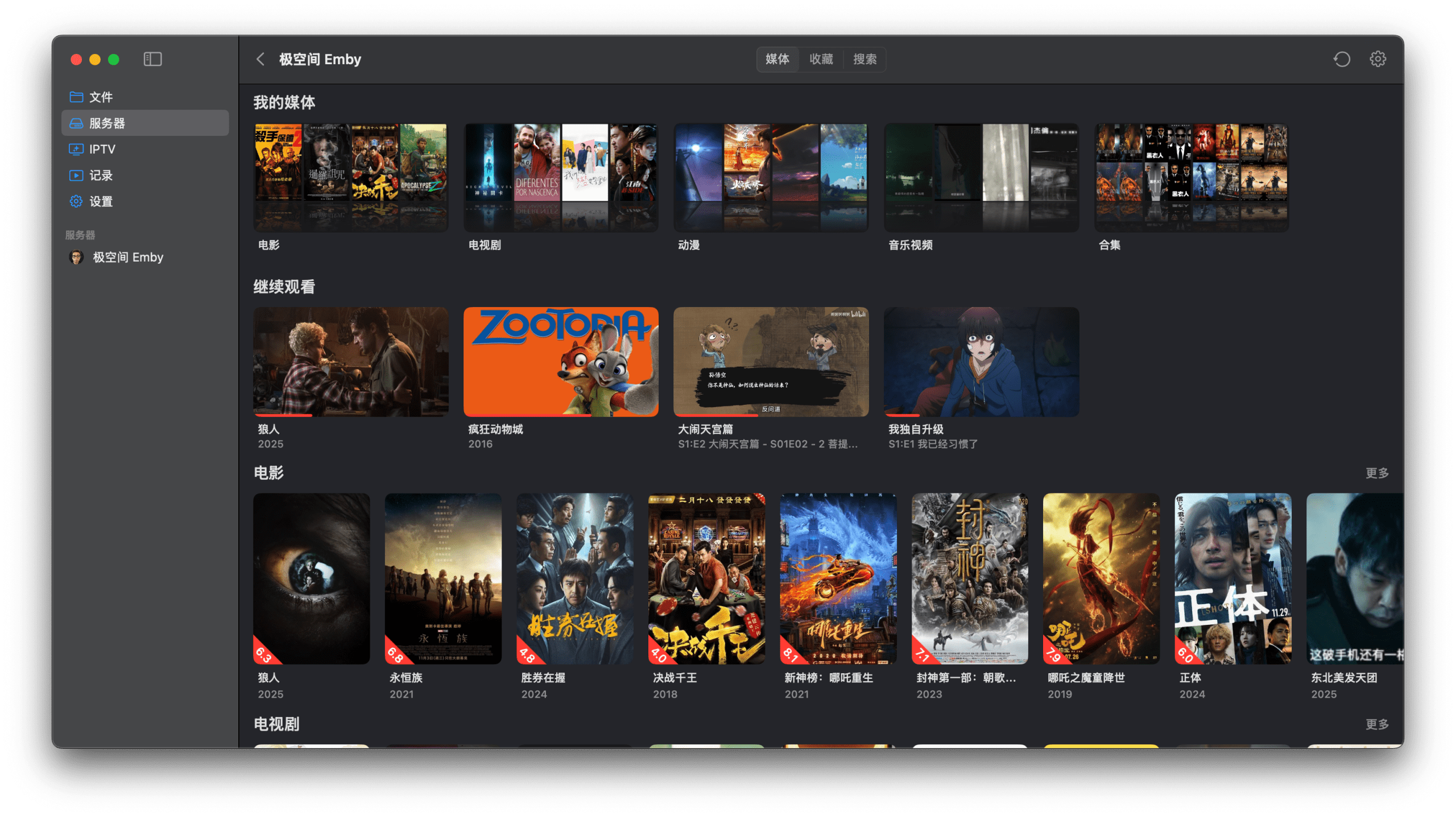Open the 胜券在握 movie poster
This screenshot has width=1456, height=817.
coord(574,579)
